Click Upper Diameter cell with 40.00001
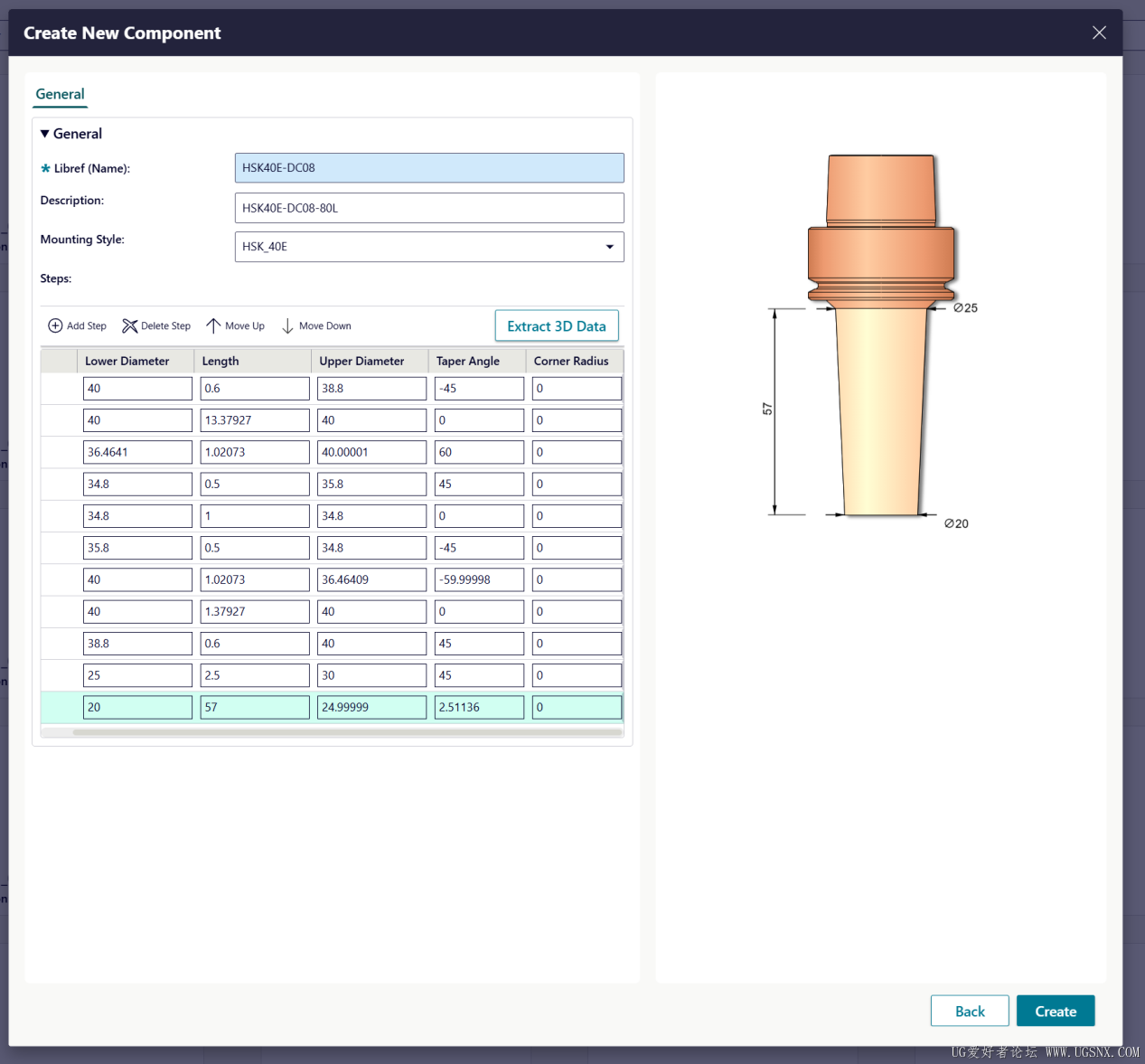 (x=371, y=452)
